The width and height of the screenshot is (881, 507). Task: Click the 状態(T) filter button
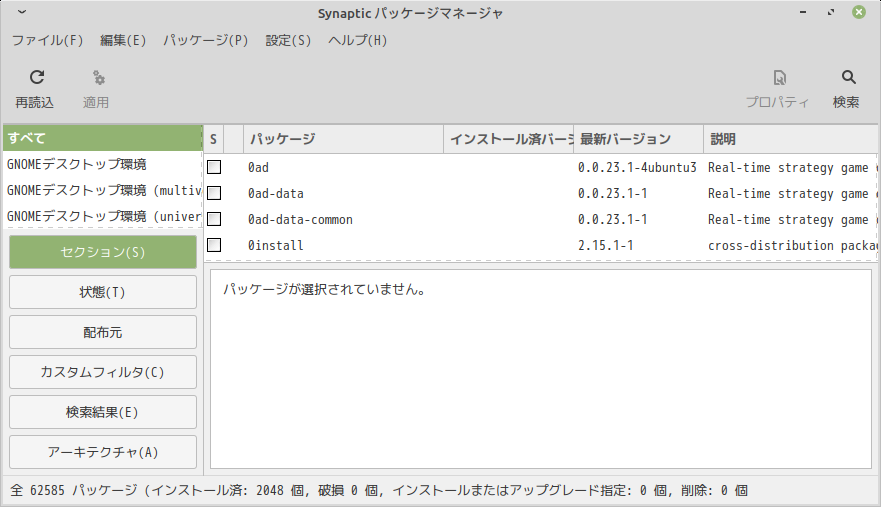[103, 292]
